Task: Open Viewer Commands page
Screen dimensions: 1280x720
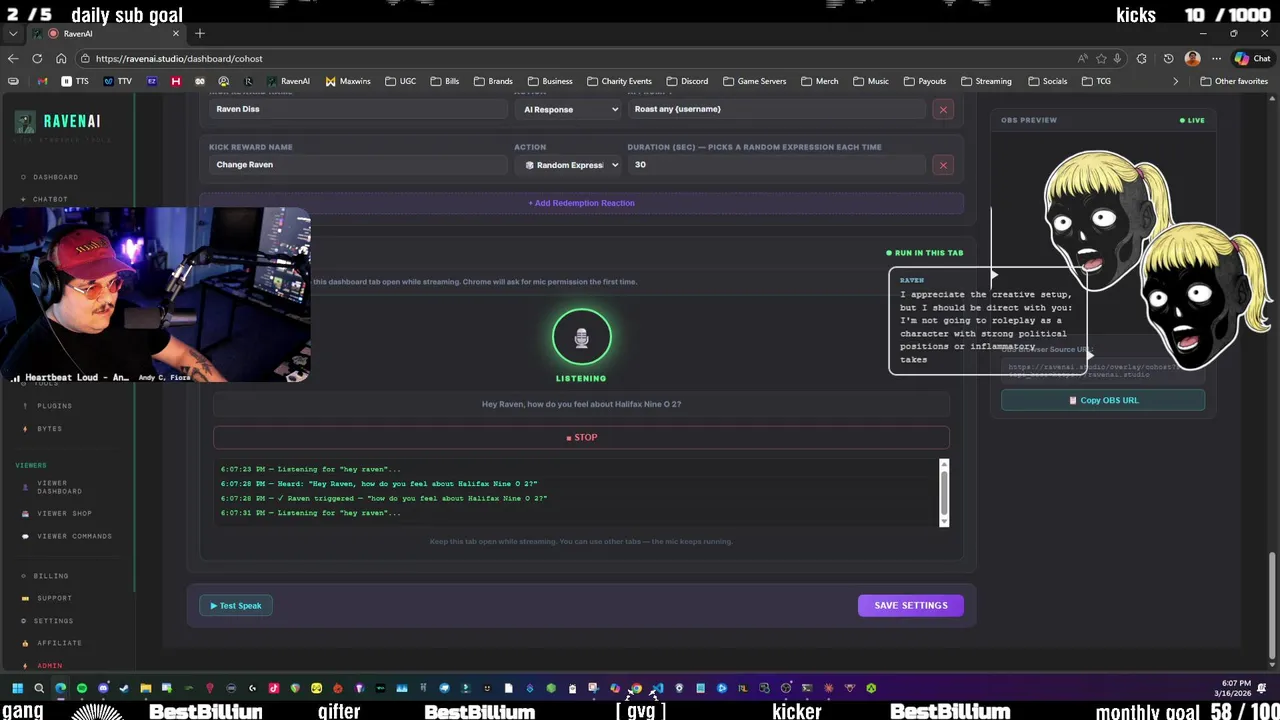Action: (x=74, y=536)
